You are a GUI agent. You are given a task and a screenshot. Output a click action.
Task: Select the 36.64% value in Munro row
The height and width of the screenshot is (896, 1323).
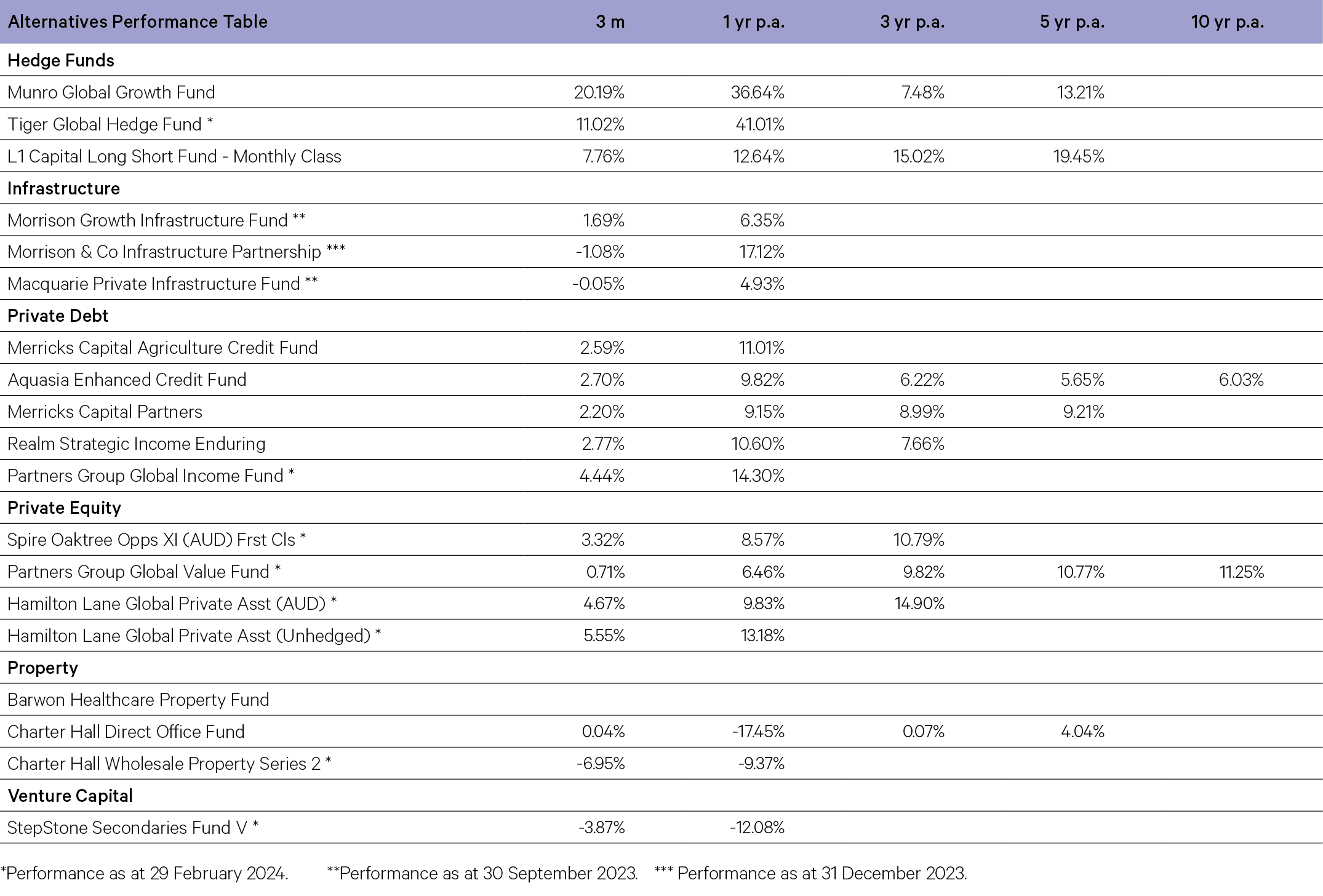757,92
